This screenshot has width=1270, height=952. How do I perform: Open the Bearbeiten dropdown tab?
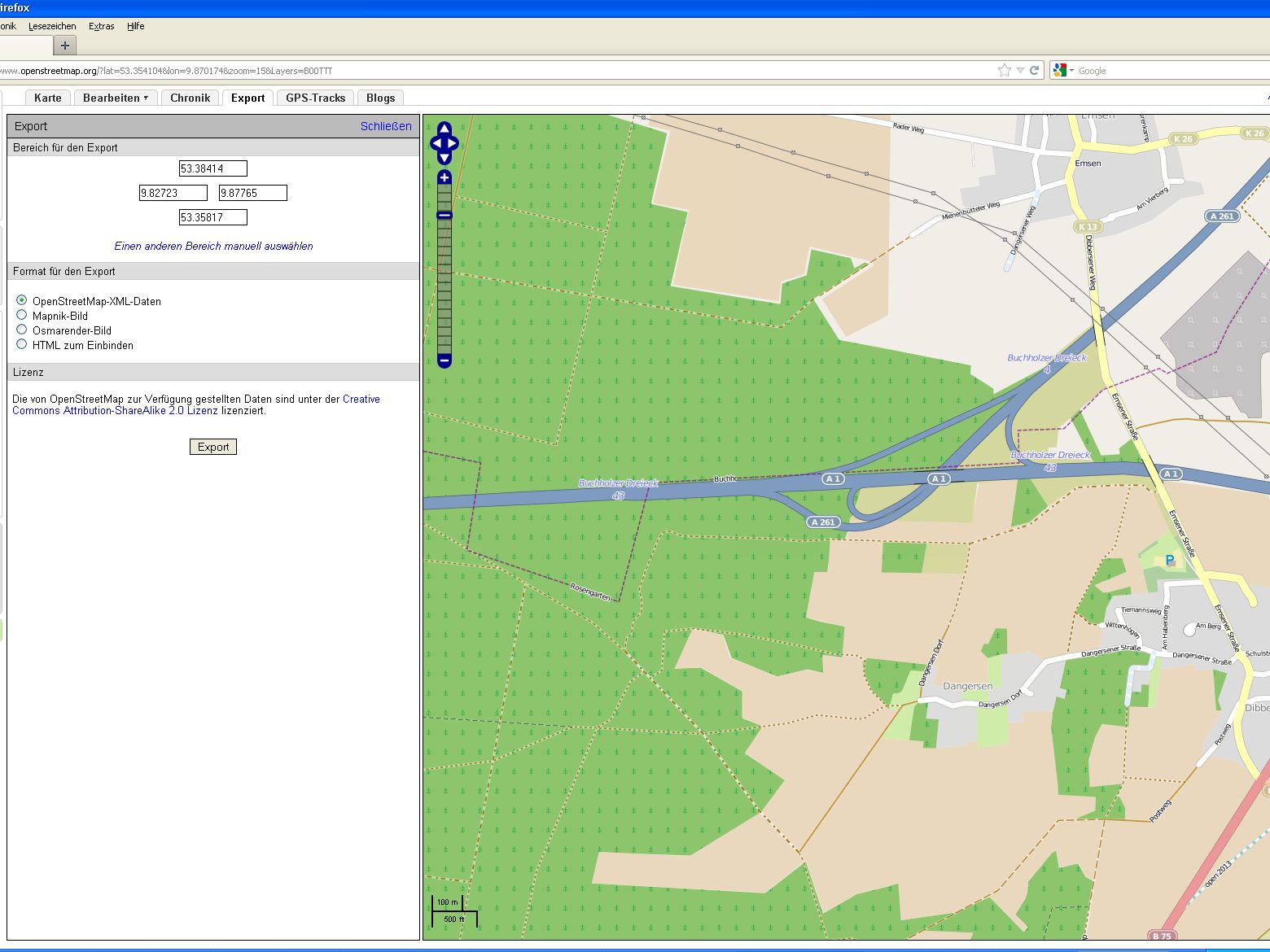pyautogui.click(x=116, y=98)
